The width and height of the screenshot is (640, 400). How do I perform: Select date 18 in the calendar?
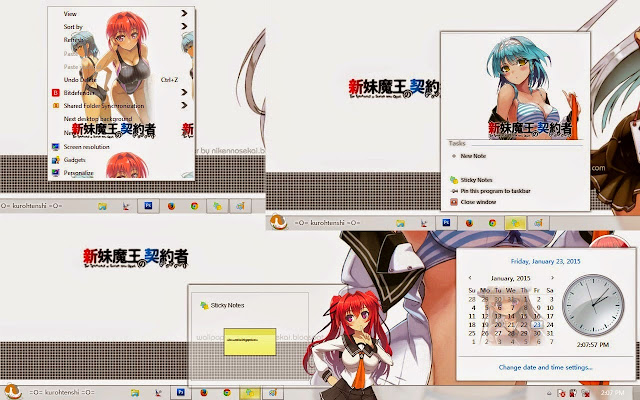pyautogui.click(x=472, y=325)
